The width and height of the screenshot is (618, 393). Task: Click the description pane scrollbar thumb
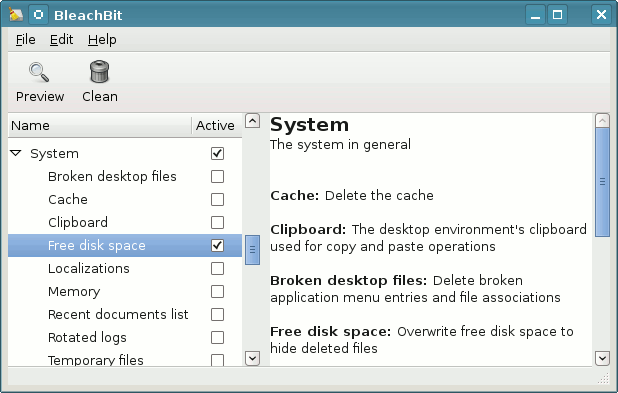tap(602, 182)
